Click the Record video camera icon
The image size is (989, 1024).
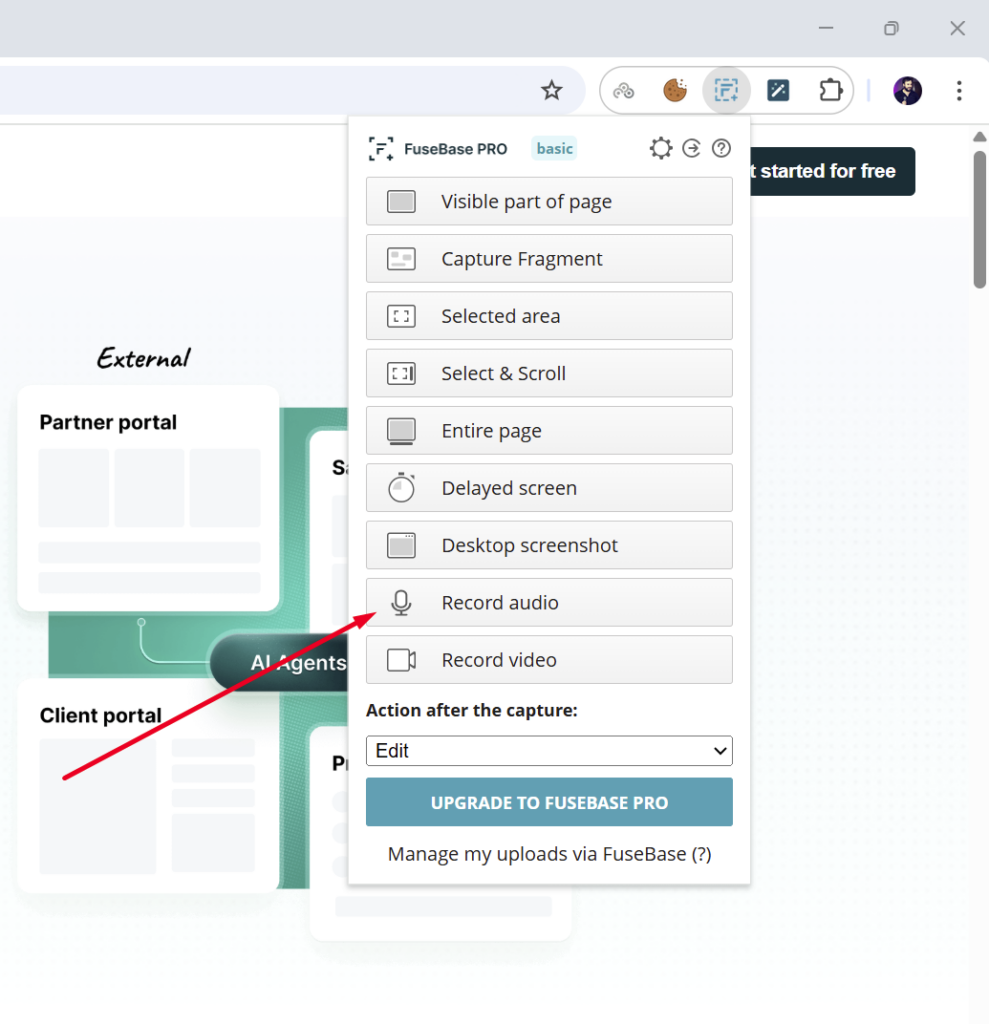coord(401,660)
